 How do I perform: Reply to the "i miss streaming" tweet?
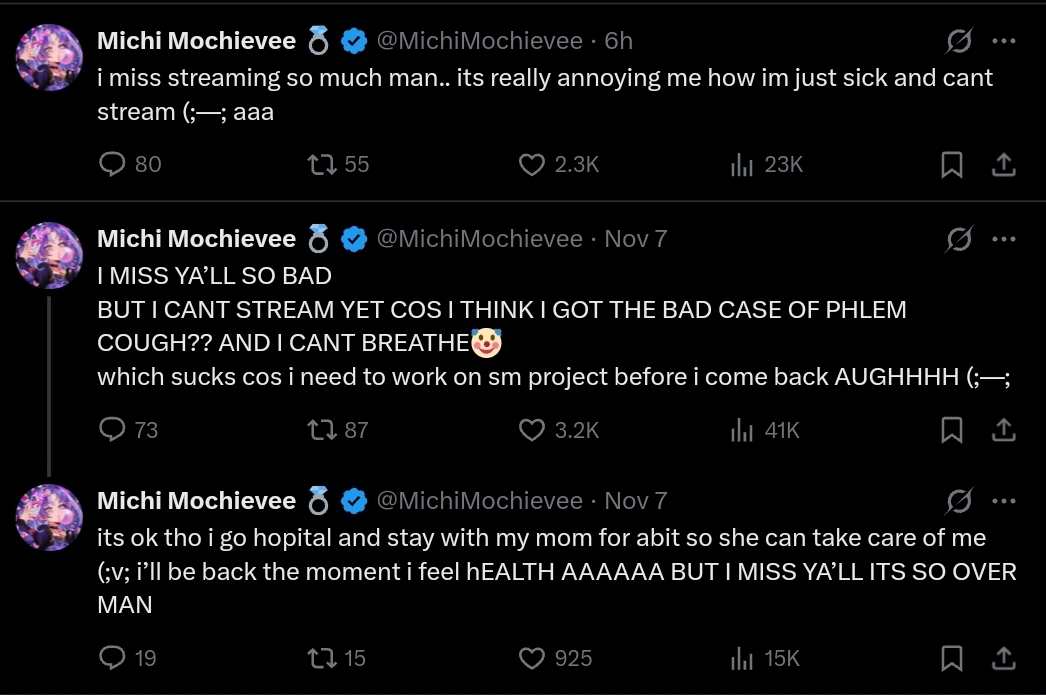tap(113, 164)
